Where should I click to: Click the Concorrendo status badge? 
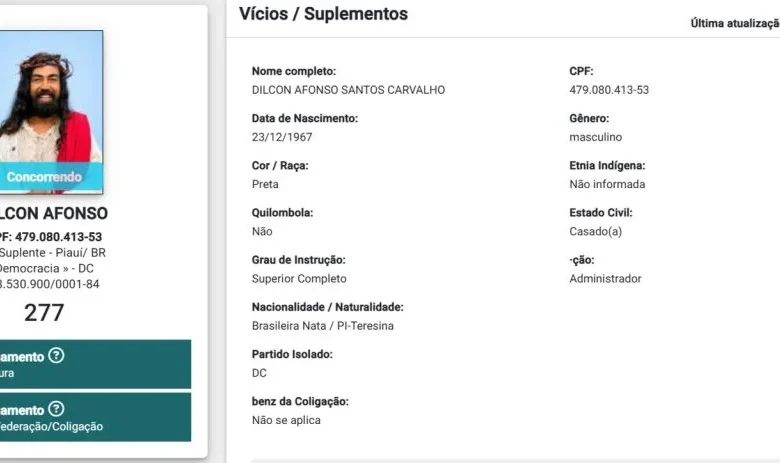[x=45, y=177]
